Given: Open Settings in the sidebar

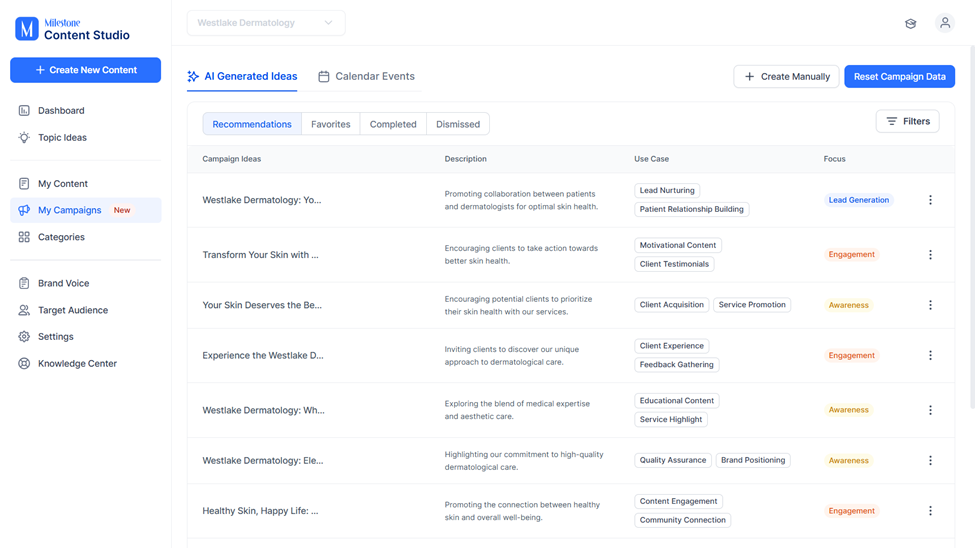Looking at the screenshot, I should [85, 337].
